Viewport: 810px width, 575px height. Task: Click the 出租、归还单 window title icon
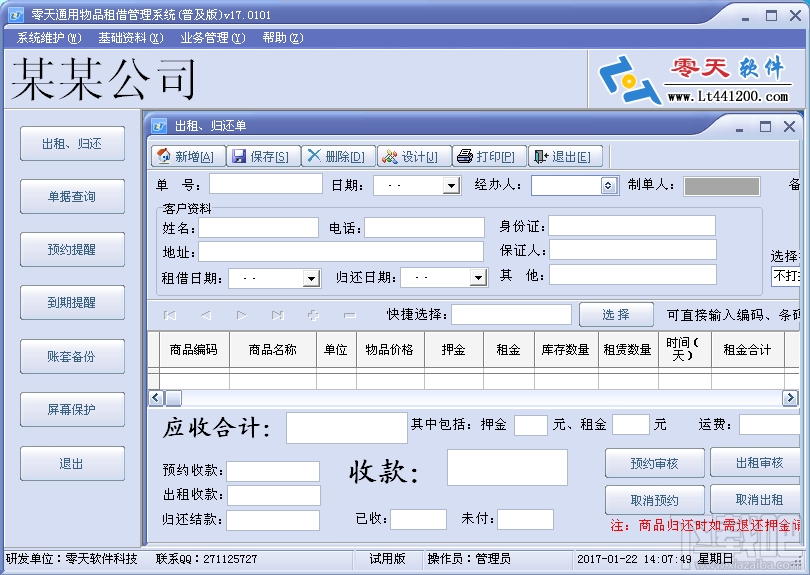pyautogui.click(x=159, y=126)
